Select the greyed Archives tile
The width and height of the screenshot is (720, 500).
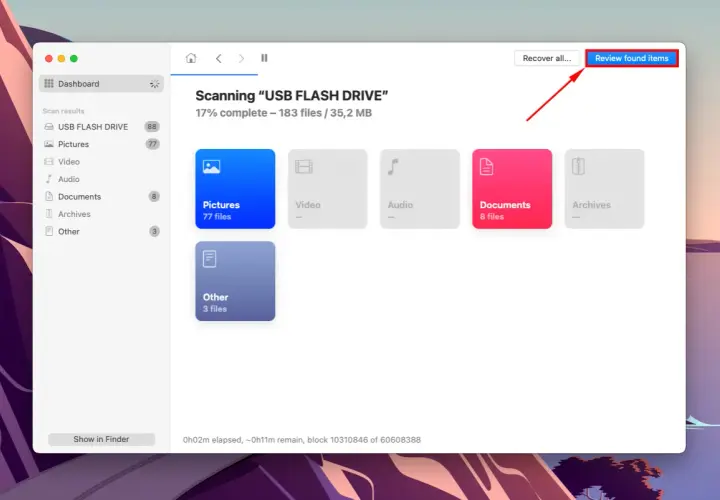point(604,189)
